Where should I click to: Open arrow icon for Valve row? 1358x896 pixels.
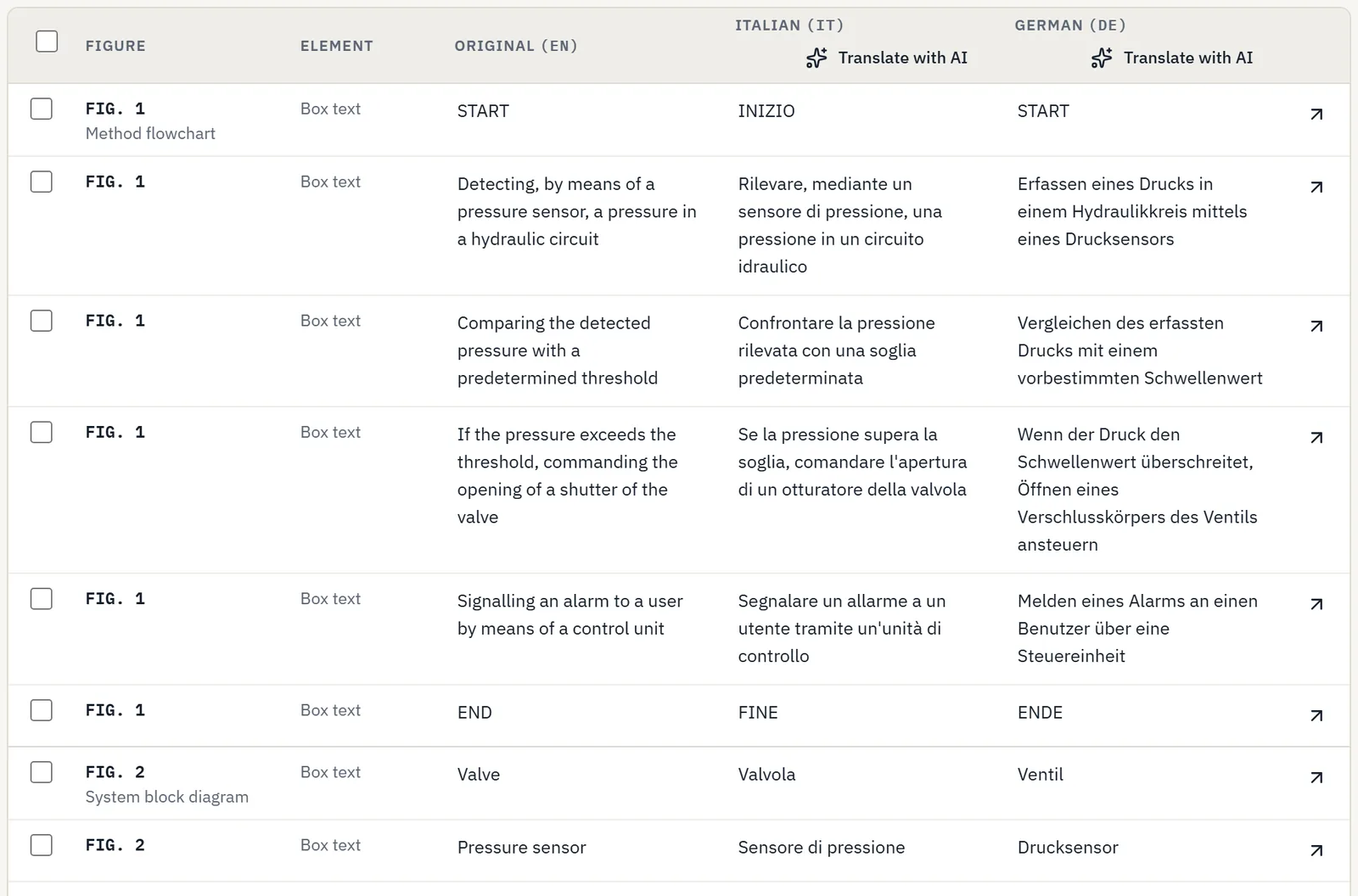[x=1316, y=777]
